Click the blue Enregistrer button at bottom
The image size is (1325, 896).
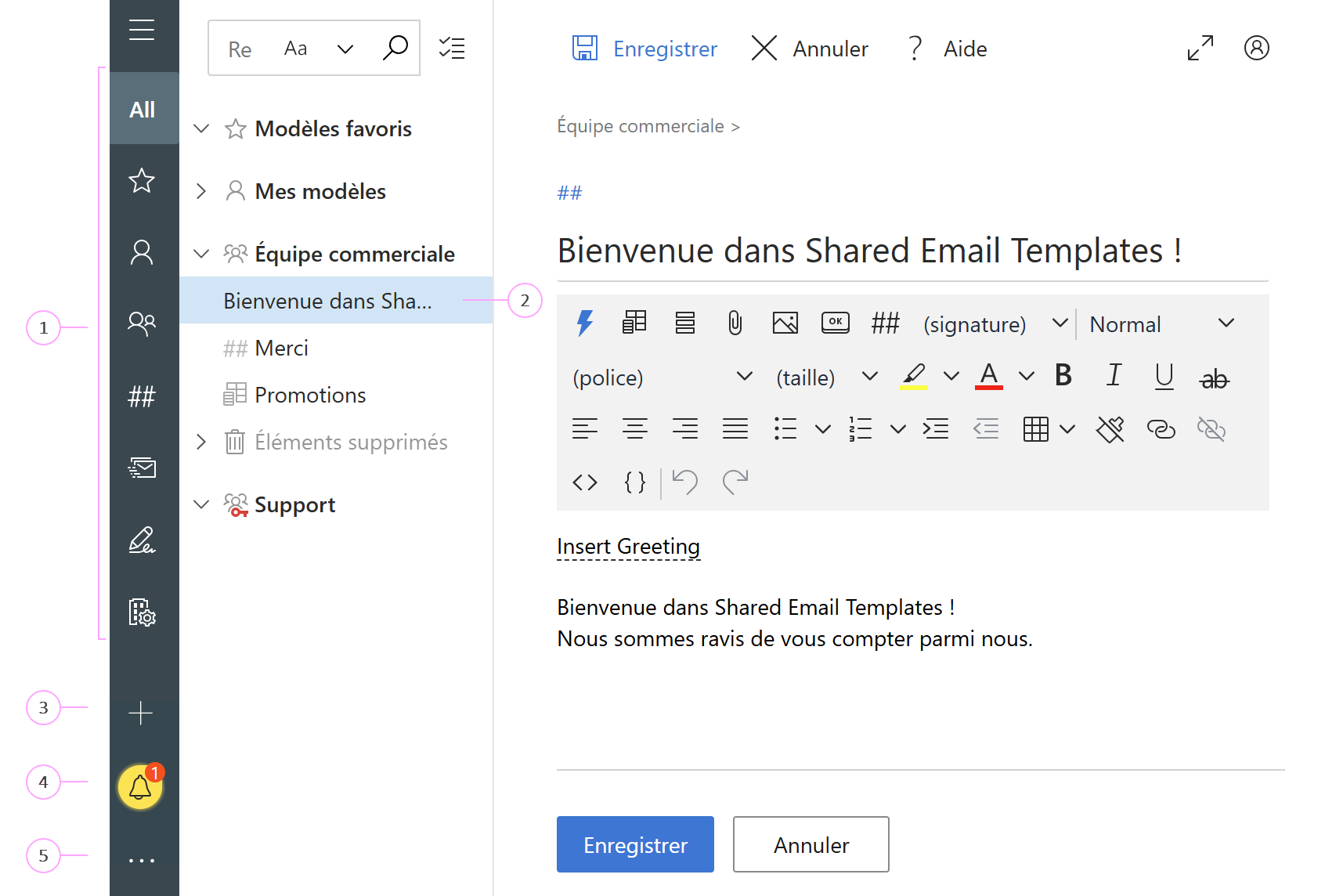(635, 844)
